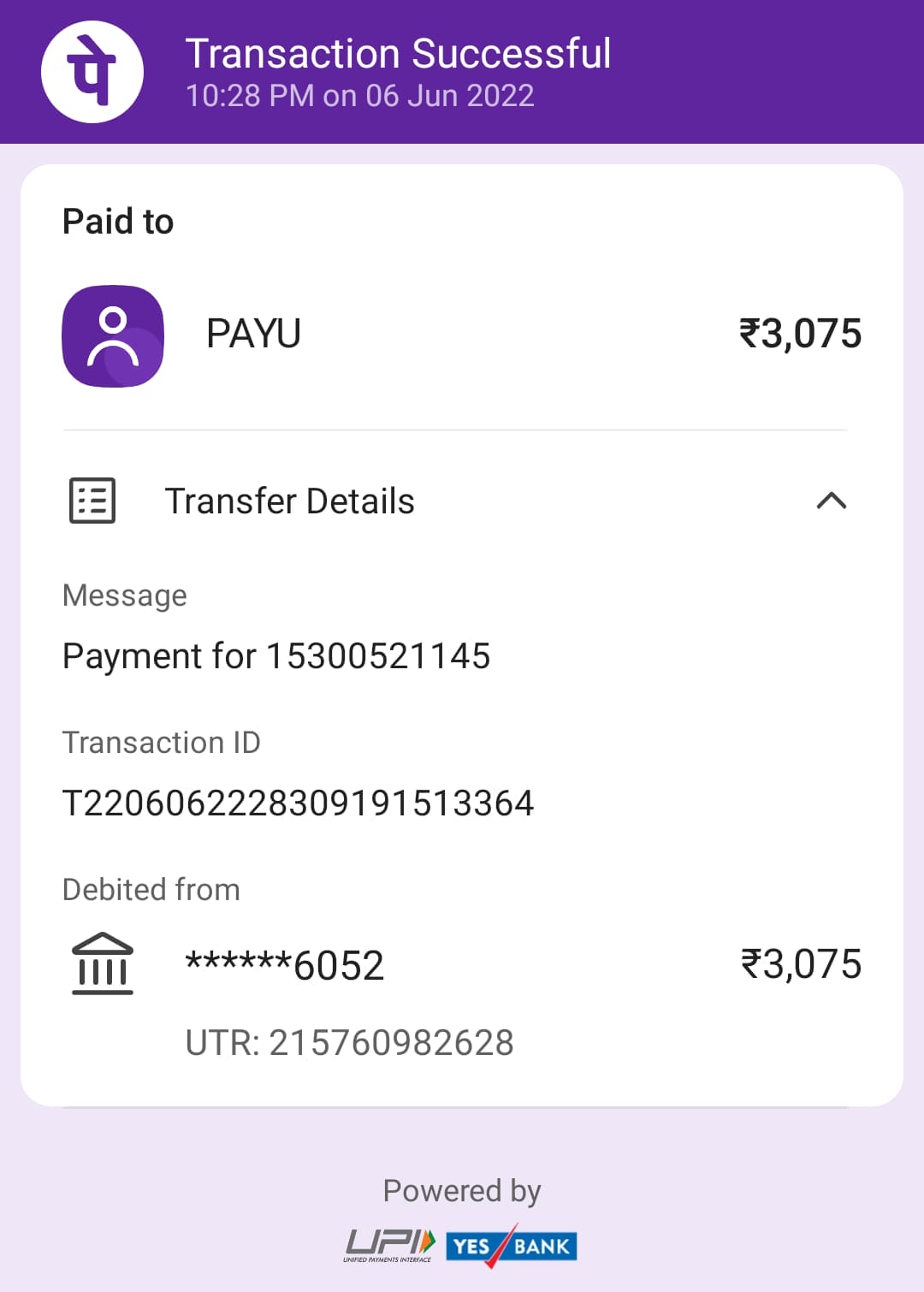
Task: Click the message text Payment for 15300521145
Action: (276, 656)
